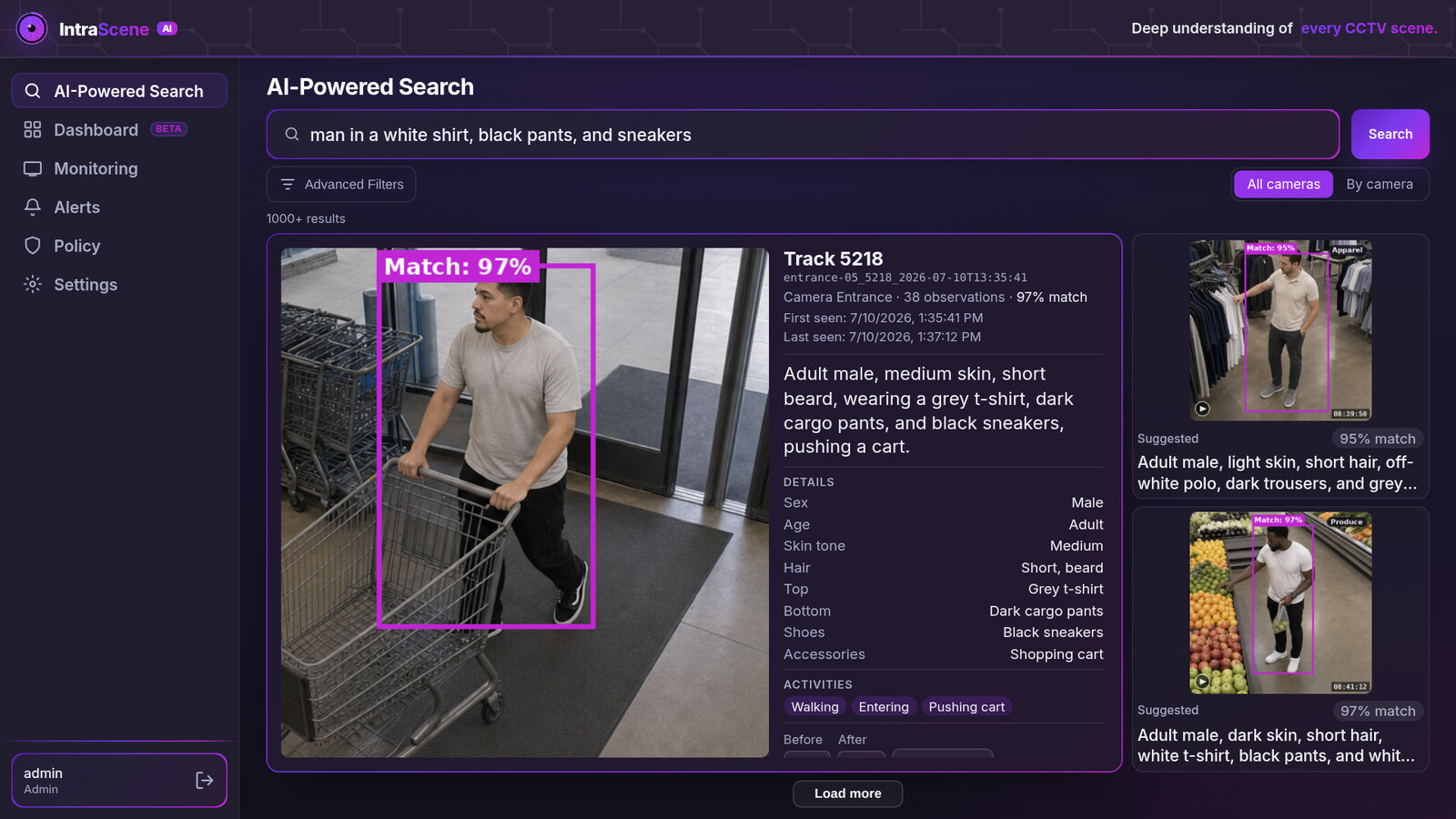Go to the Monitoring section
Image resolution: width=1456 pixels, height=819 pixels.
coord(119,168)
